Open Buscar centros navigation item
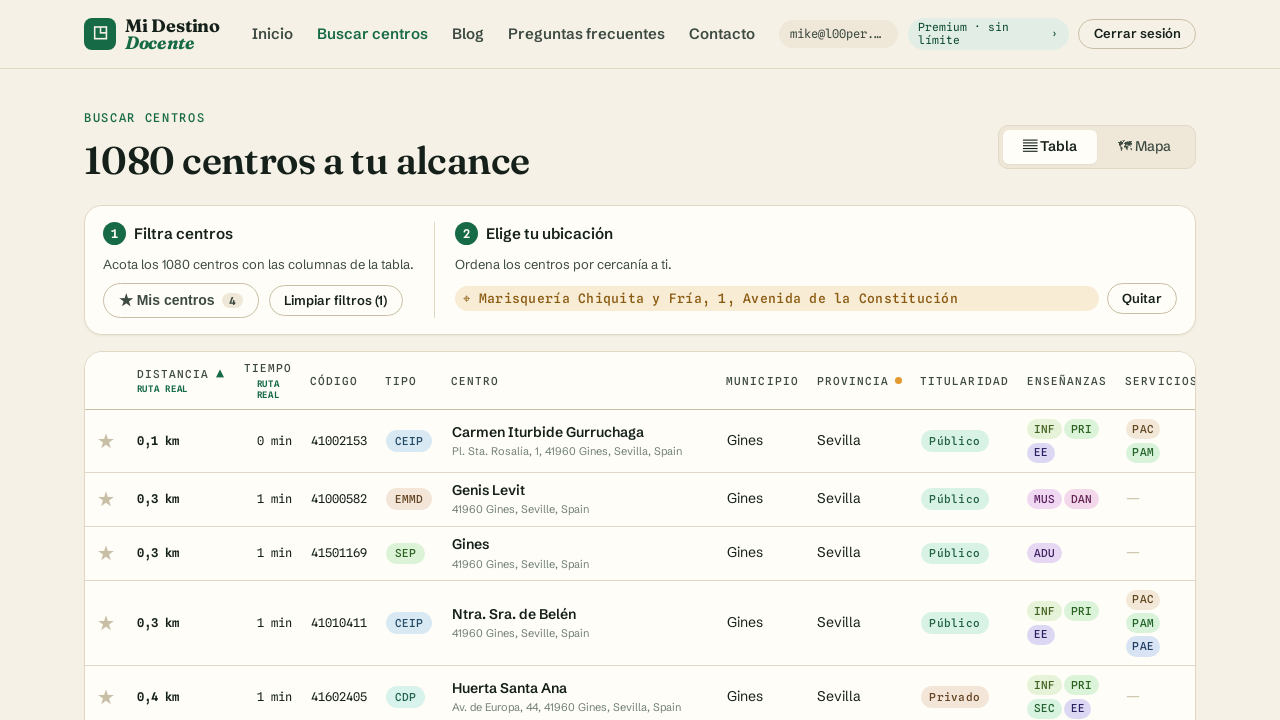Image resolution: width=1280 pixels, height=720 pixels. [x=372, y=34]
